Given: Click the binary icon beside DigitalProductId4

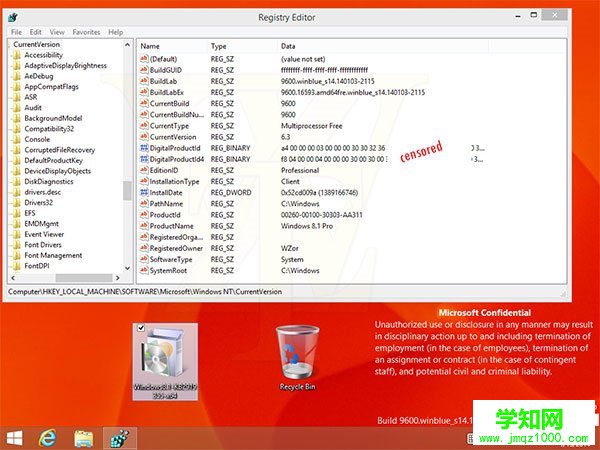Looking at the screenshot, I should coord(144,159).
